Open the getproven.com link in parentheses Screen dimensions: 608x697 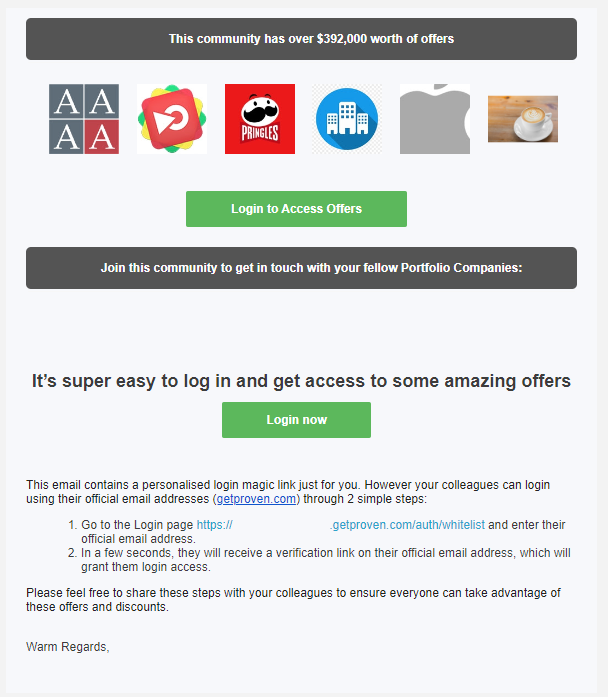point(256,499)
